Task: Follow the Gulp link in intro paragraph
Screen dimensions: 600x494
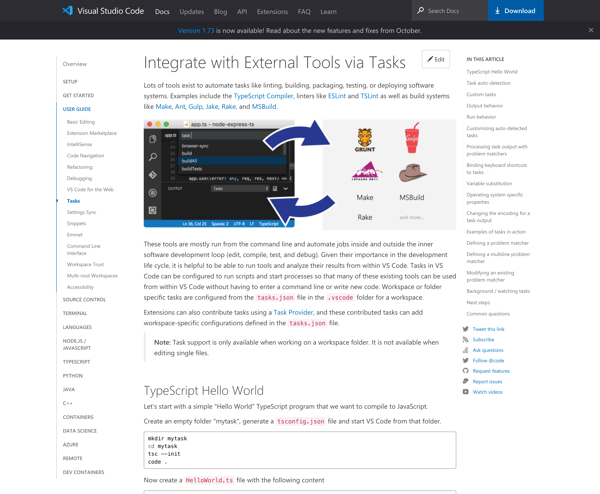Action: 195,106
